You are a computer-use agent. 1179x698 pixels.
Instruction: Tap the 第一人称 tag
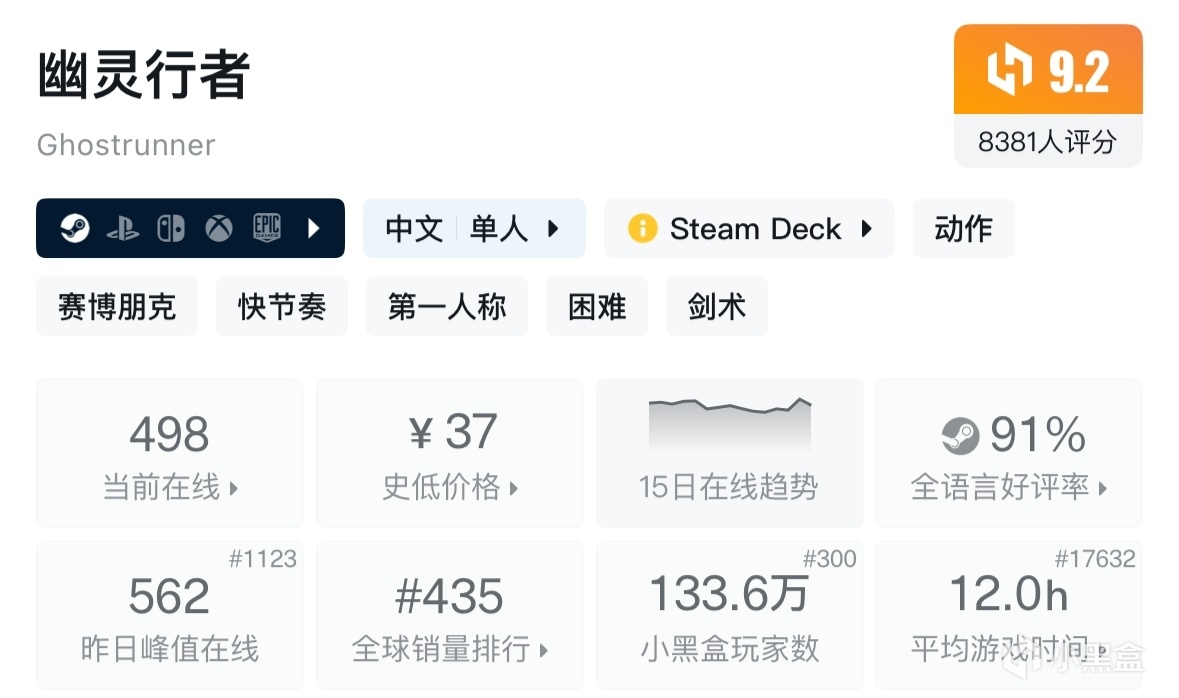click(447, 307)
